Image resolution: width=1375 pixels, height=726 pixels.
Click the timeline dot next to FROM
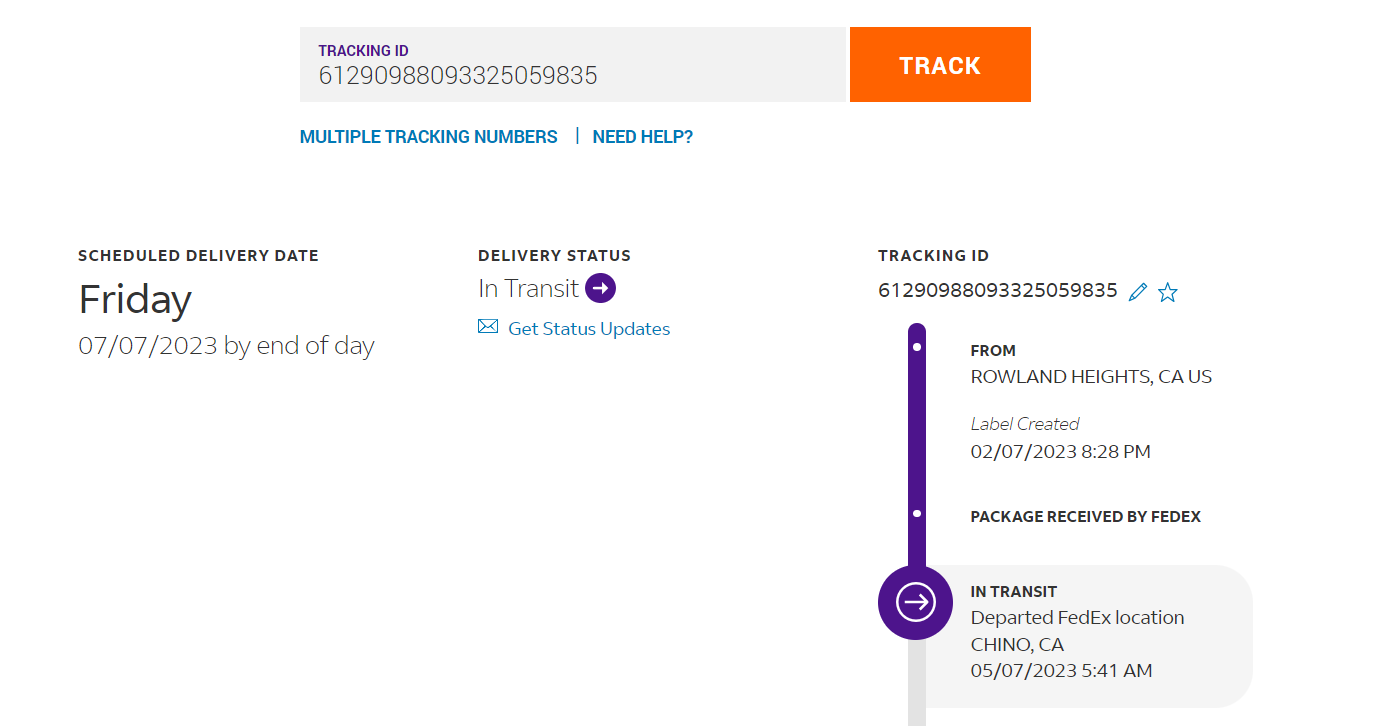point(917,347)
